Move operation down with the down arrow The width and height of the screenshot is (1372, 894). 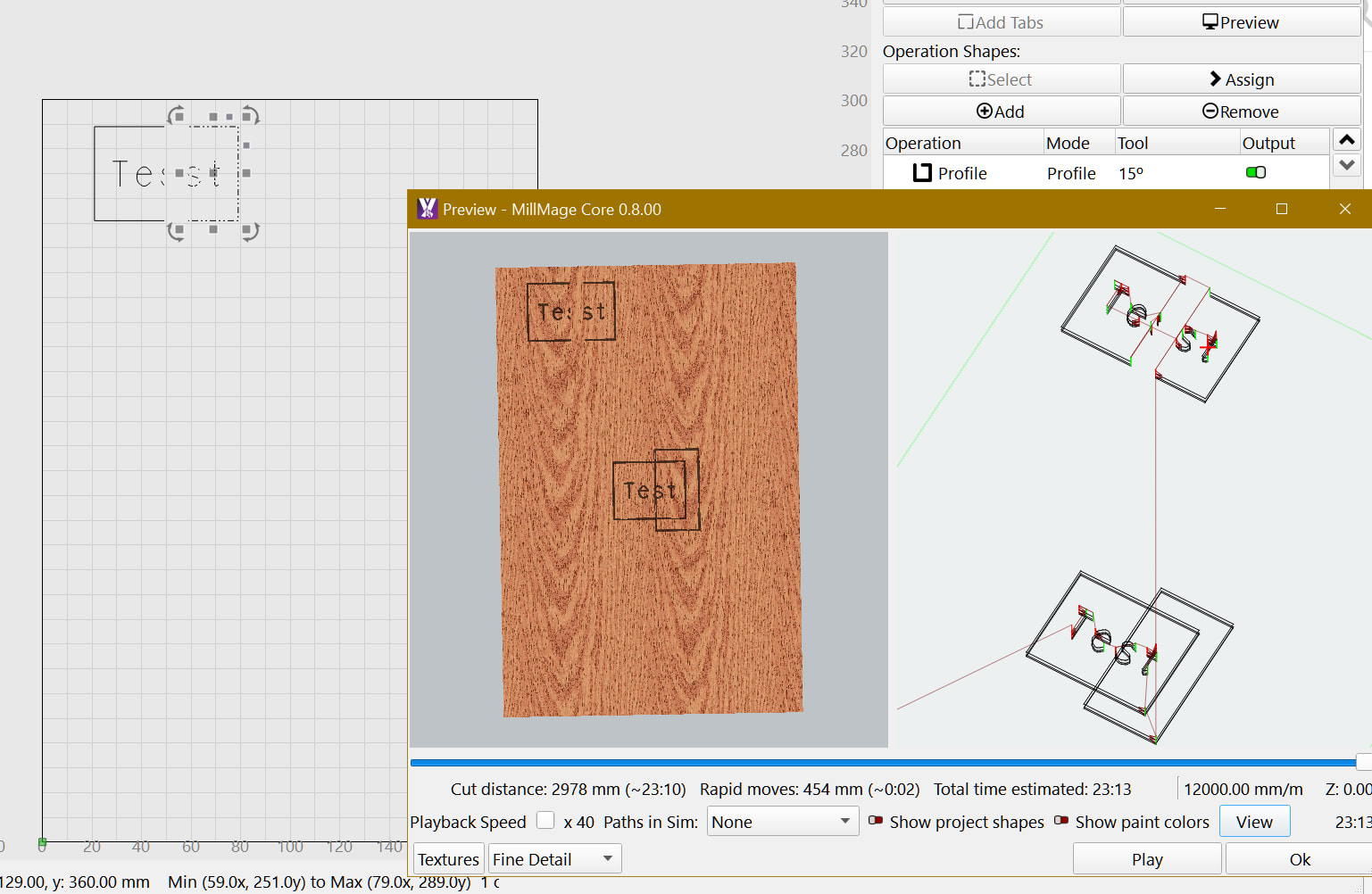tap(1347, 165)
